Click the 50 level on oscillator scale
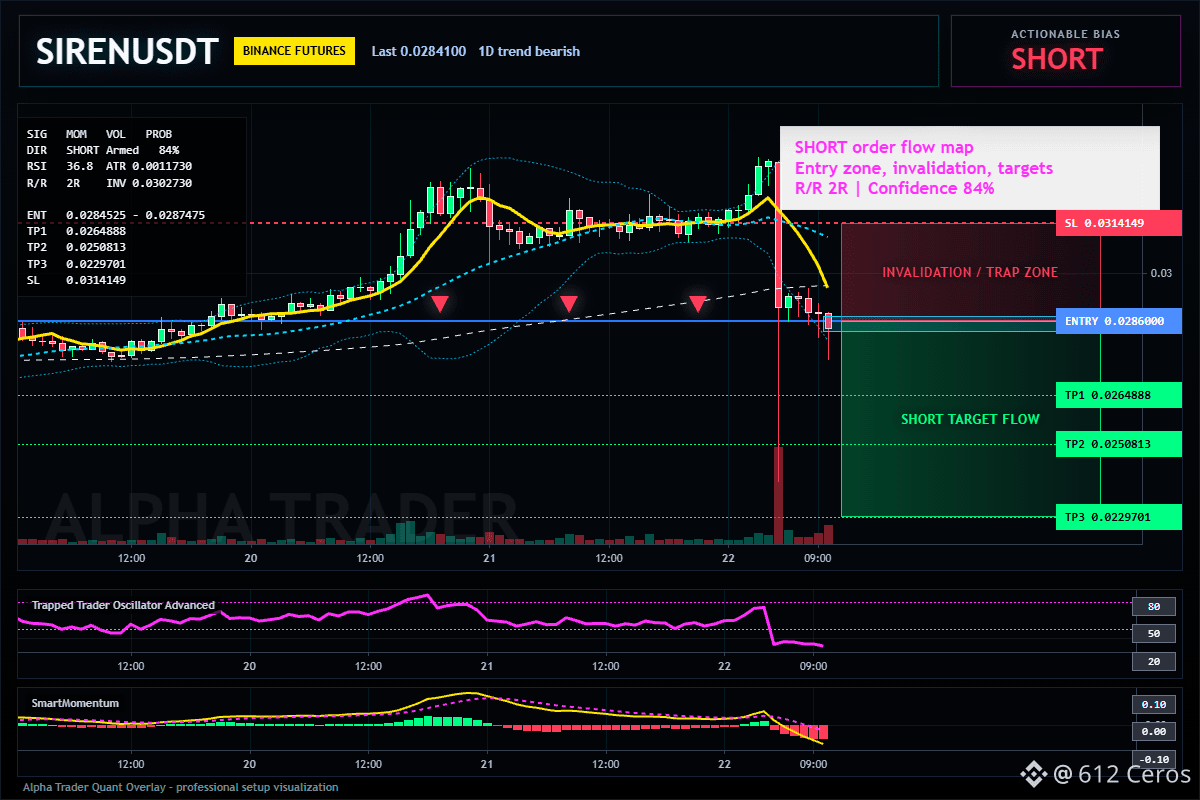1200x800 pixels. coord(1152,634)
